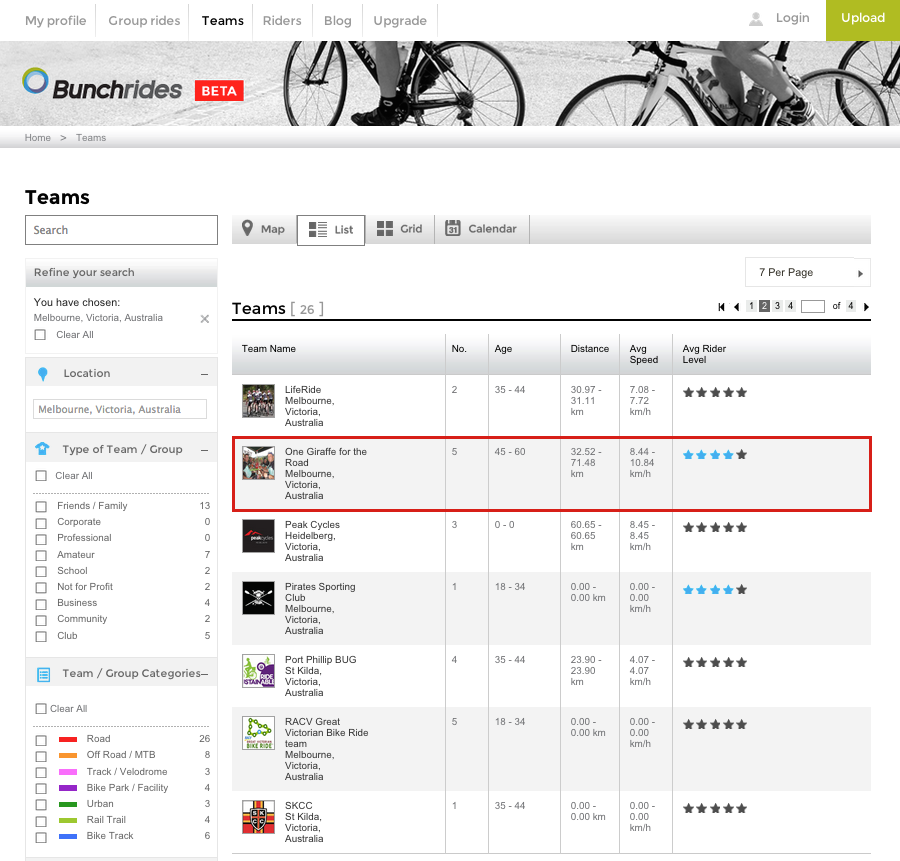Click the red Road color swatch
The width and height of the screenshot is (900, 861).
pyautogui.click(x=68, y=739)
